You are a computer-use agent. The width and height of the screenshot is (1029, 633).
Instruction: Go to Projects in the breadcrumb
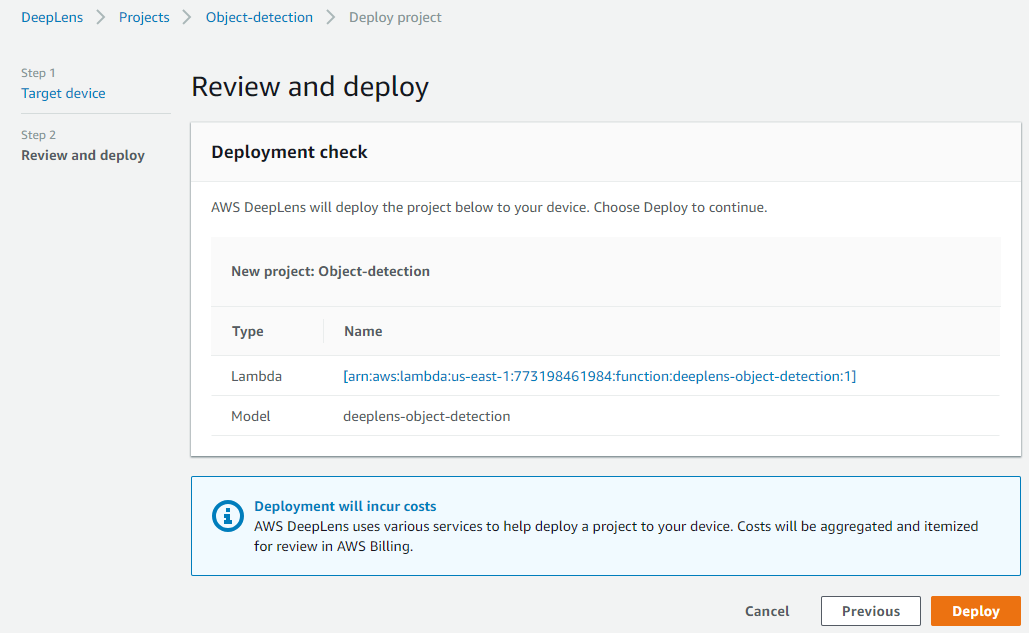tap(144, 17)
